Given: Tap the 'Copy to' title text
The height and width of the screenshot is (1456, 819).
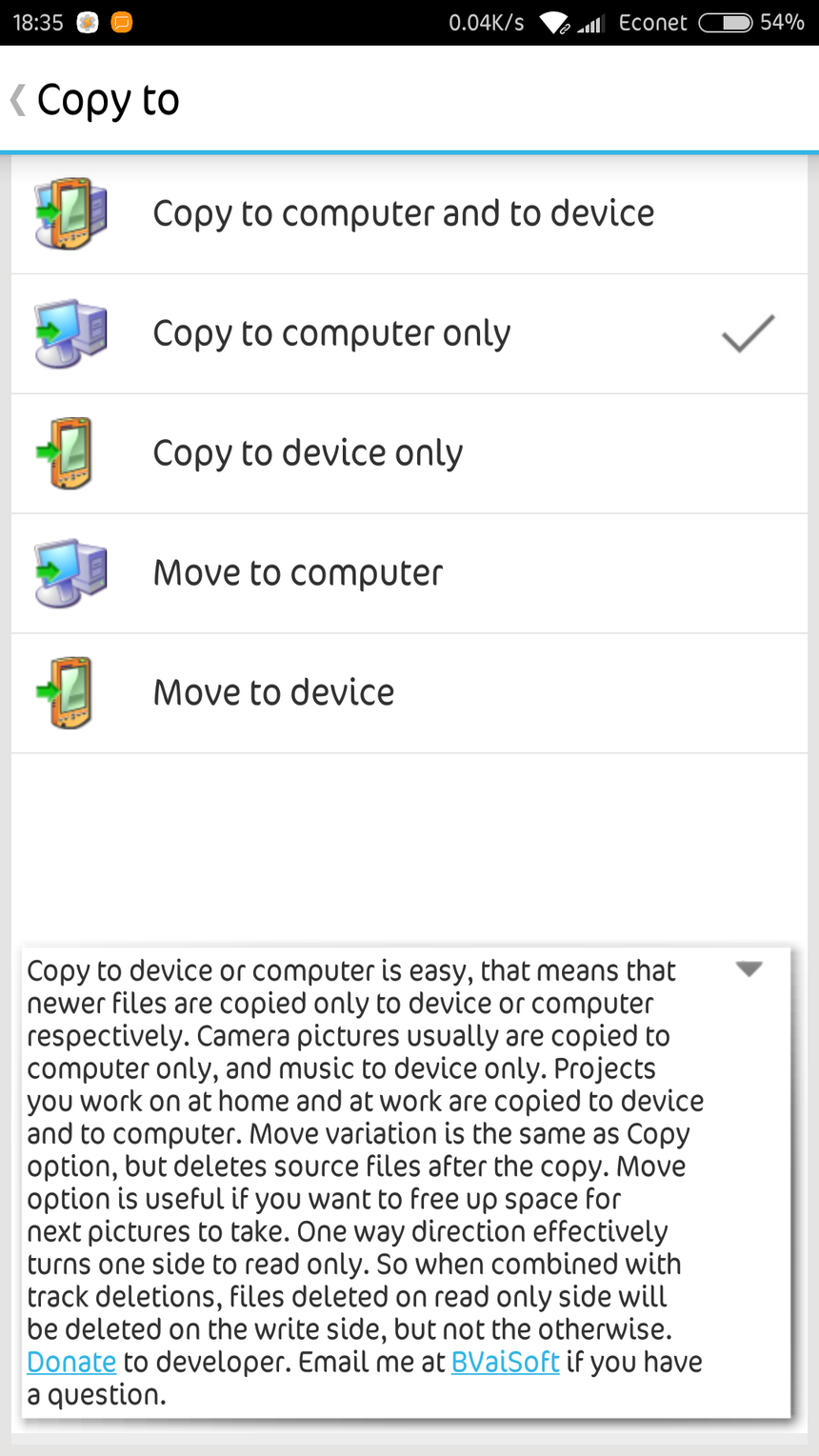Looking at the screenshot, I should coord(108,100).
